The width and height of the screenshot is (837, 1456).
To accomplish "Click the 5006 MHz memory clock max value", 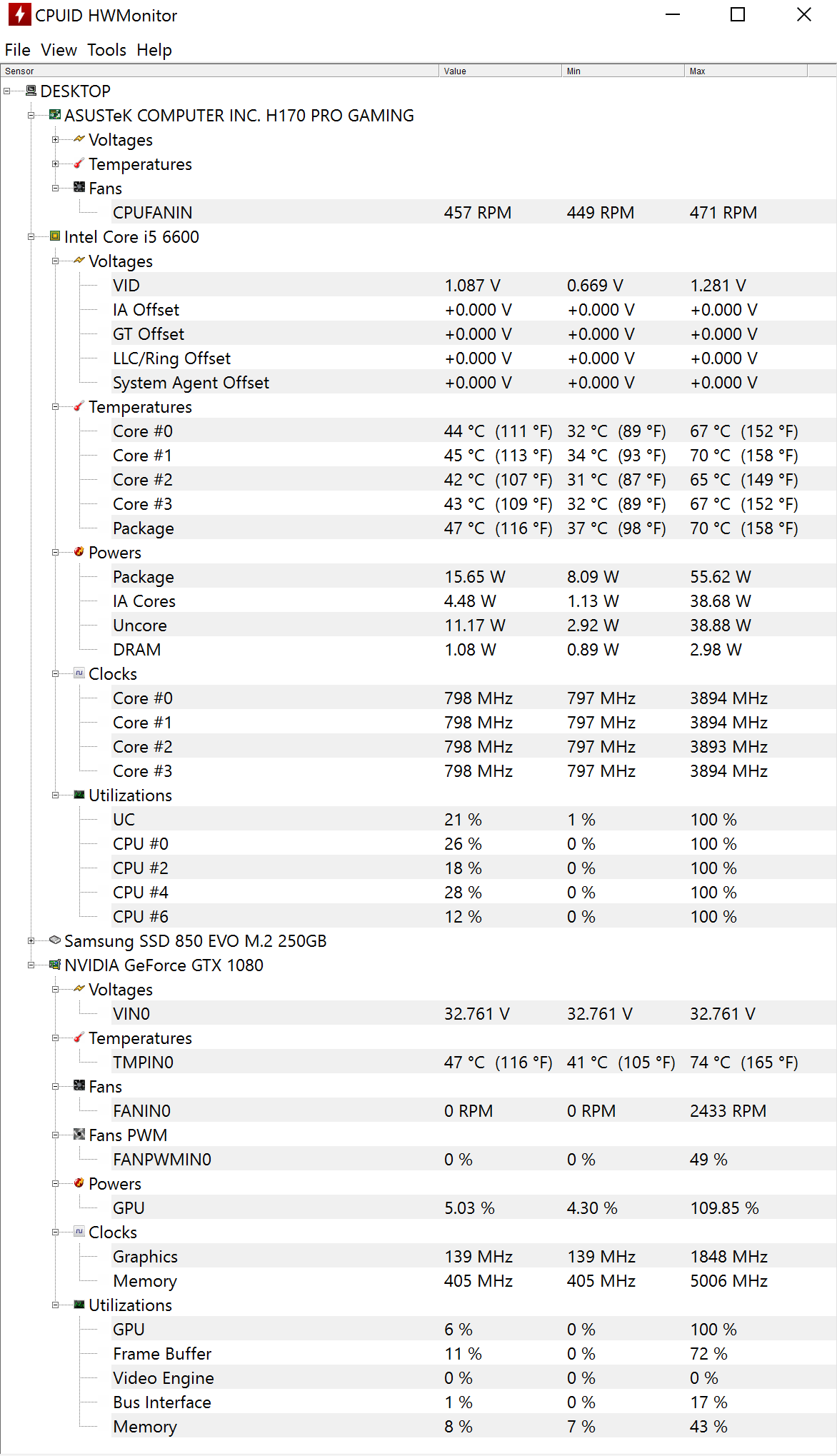I will pos(728,1281).
